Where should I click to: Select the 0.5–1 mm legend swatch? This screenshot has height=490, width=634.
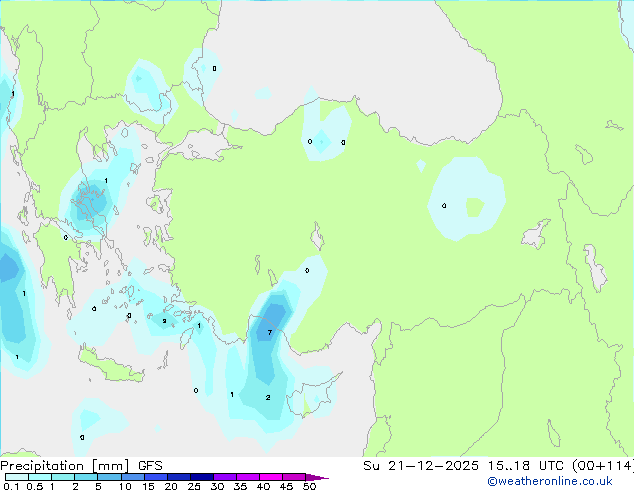[x=40, y=477]
